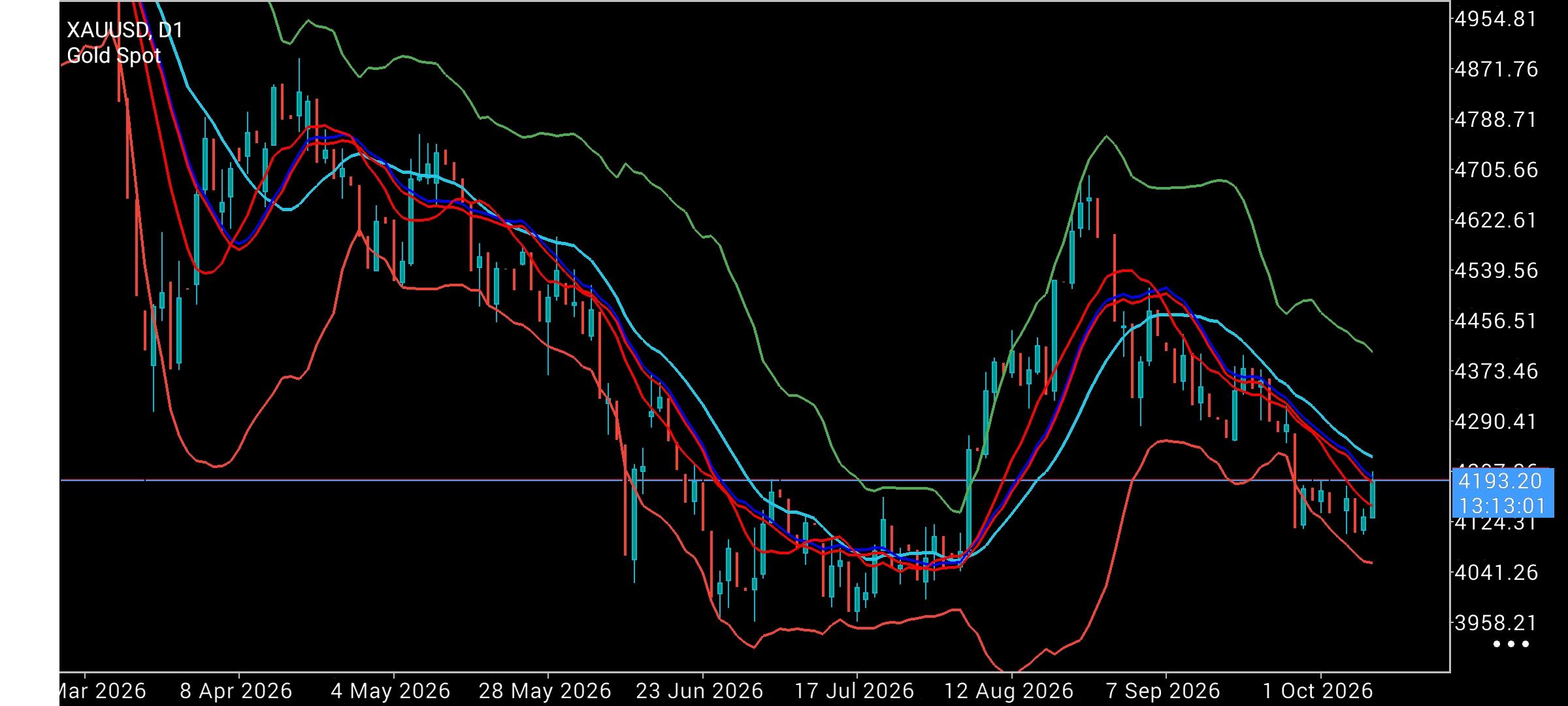Open the three-dots overflow menu
The height and width of the screenshot is (706, 1568).
(1511, 644)
